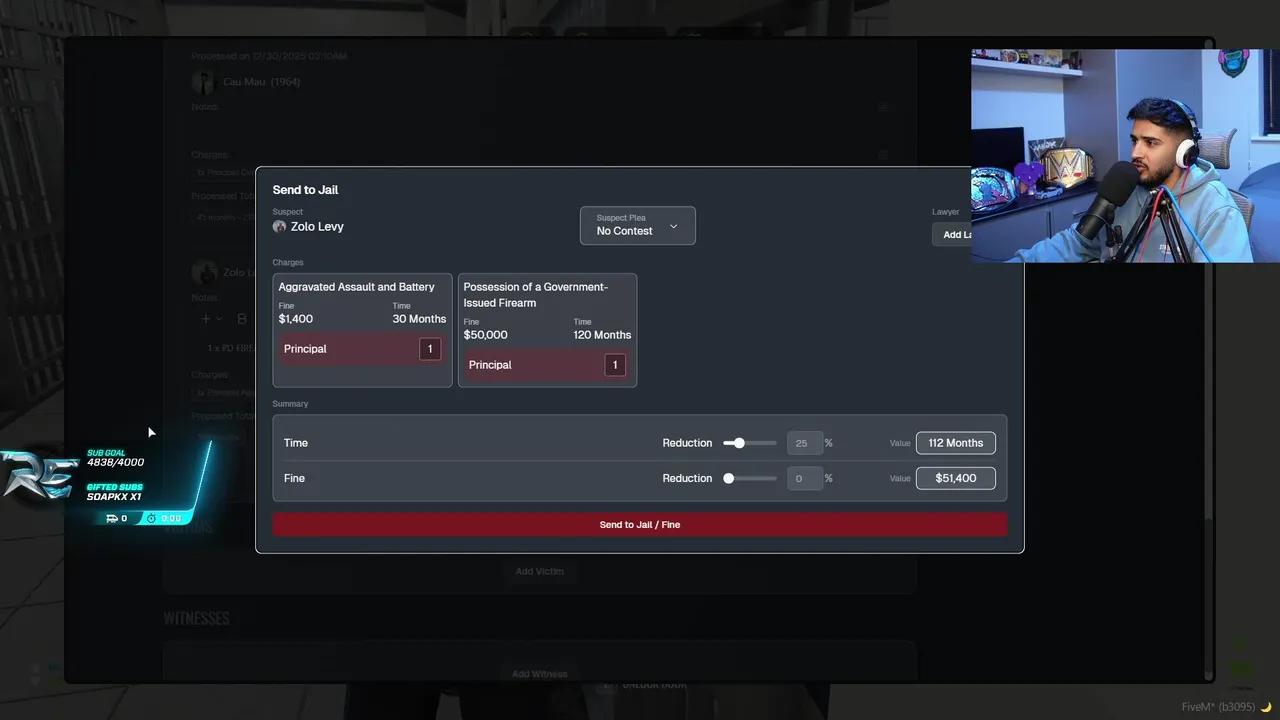Click the $1,400 fine amount
The width and height of the screenshot is (1280, 720).
pos(296,319)
